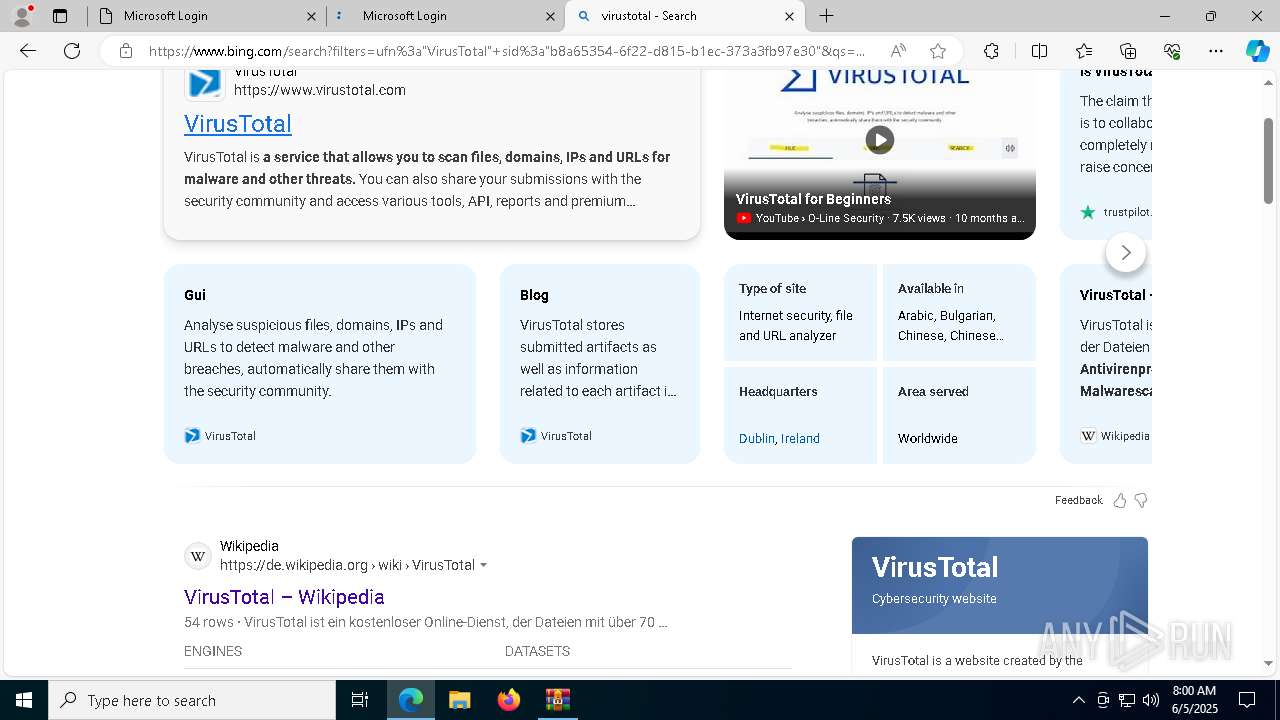This screenshot has width=1280, height=720.
Task: Advance carousel with right chevron arrow
Action: point(1126,253)
